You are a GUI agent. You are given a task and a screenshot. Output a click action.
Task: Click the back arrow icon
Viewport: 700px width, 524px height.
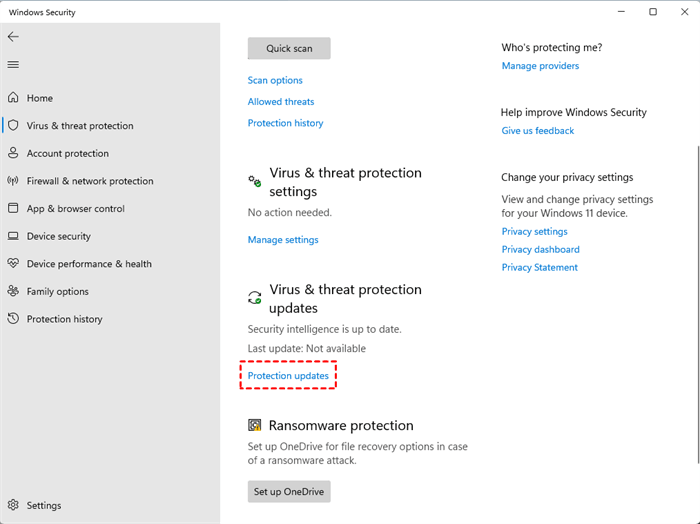click(13, 36)
